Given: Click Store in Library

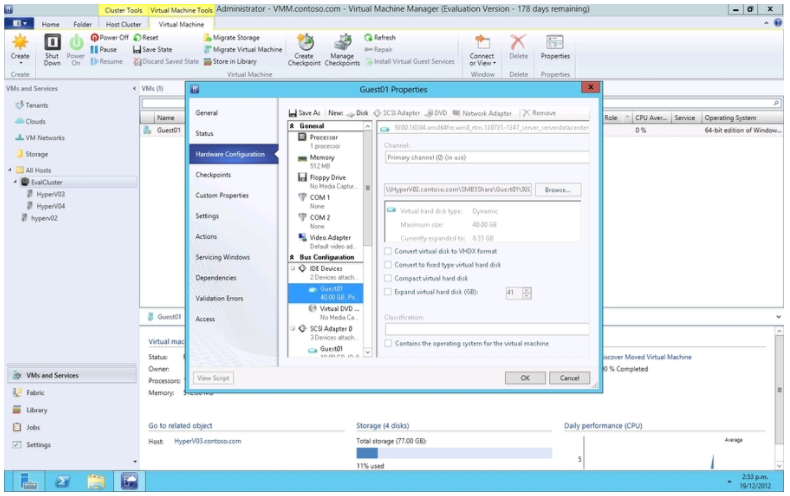Looking at the screenshot, I should tap(230, 61).
